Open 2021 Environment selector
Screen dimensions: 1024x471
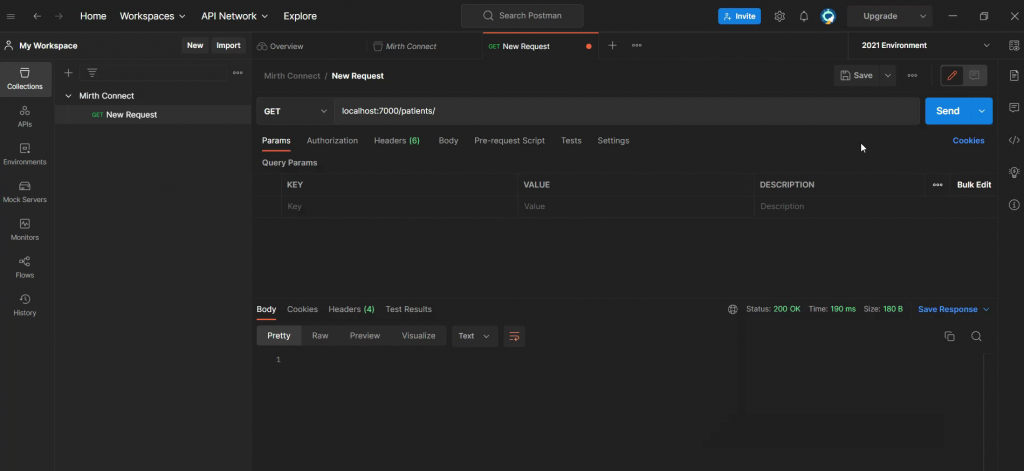(925, 46)
